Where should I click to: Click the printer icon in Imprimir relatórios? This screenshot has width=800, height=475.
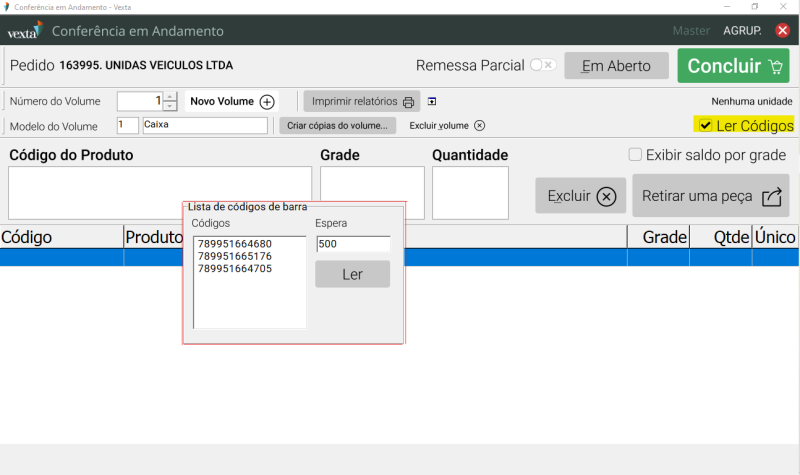point(409,102)
